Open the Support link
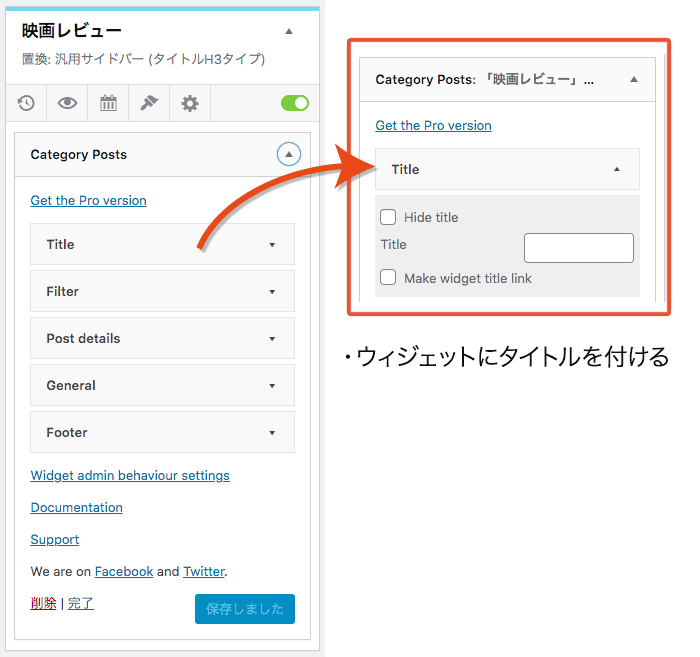 54,540
